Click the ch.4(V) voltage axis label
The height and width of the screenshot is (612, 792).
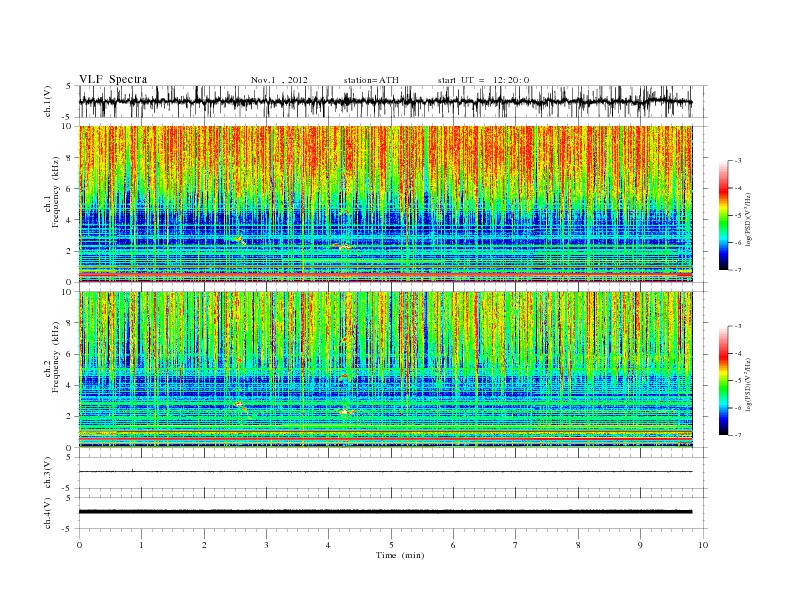point(47,513)
